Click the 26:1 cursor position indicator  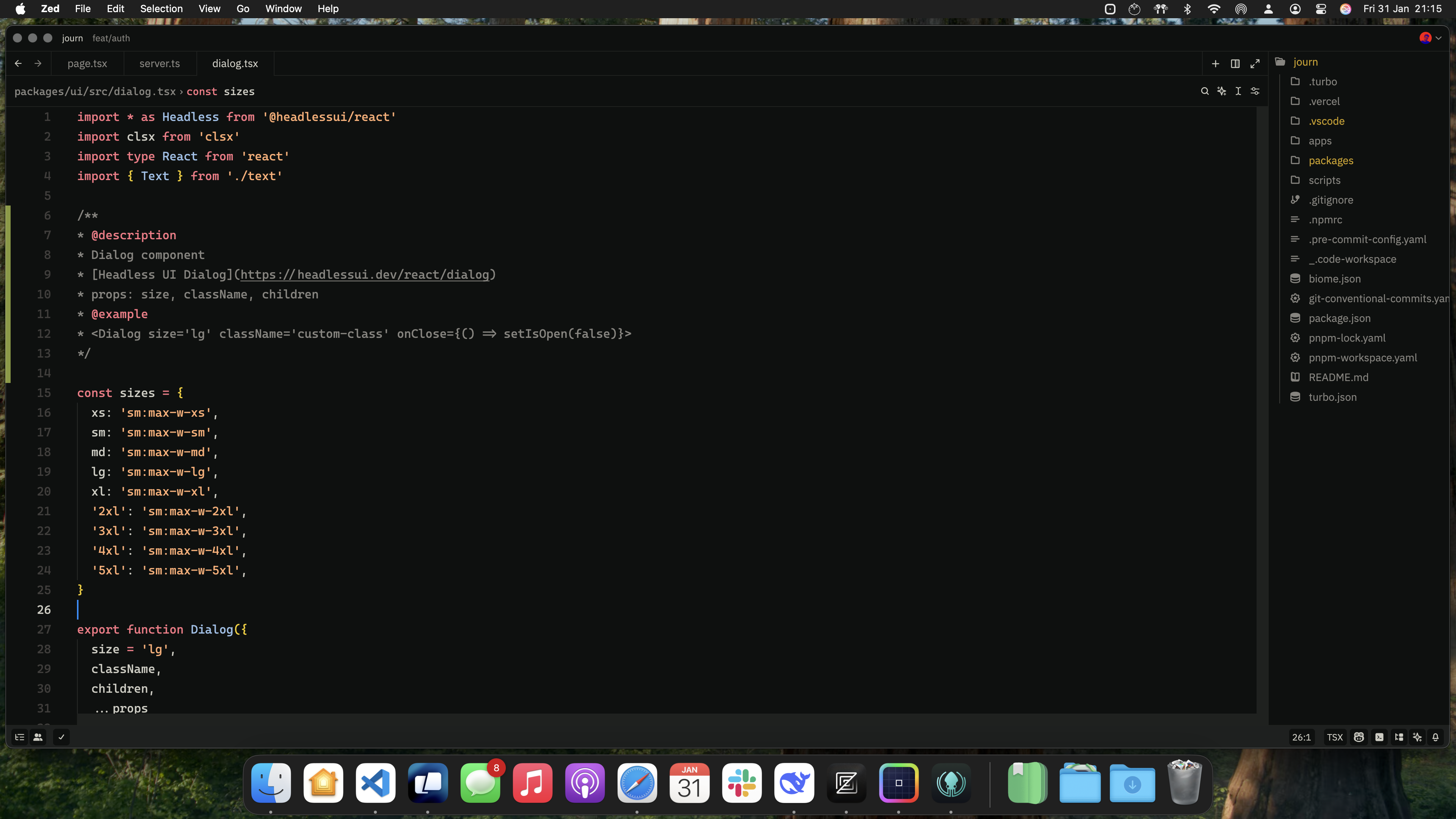click(1301, 737)
